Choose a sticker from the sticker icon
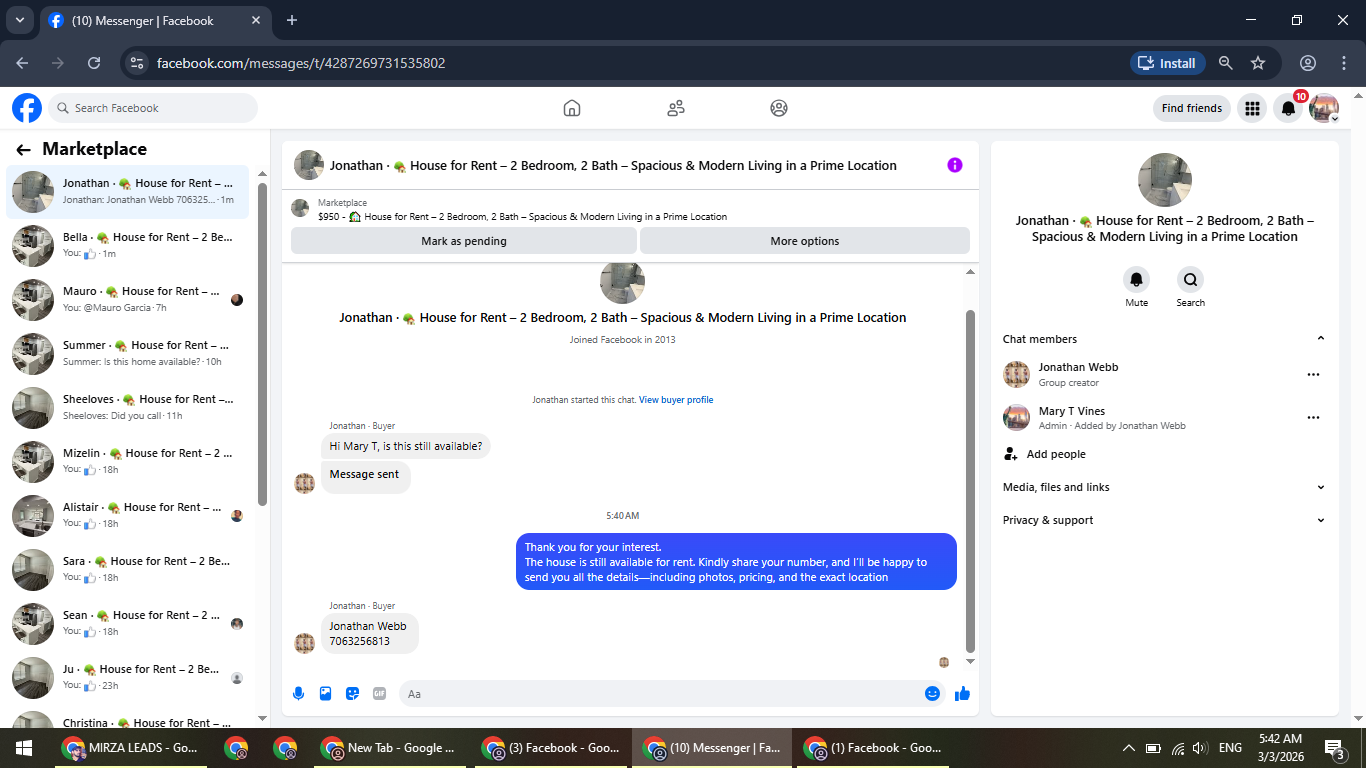1366x768 pixels. point(352,694)
